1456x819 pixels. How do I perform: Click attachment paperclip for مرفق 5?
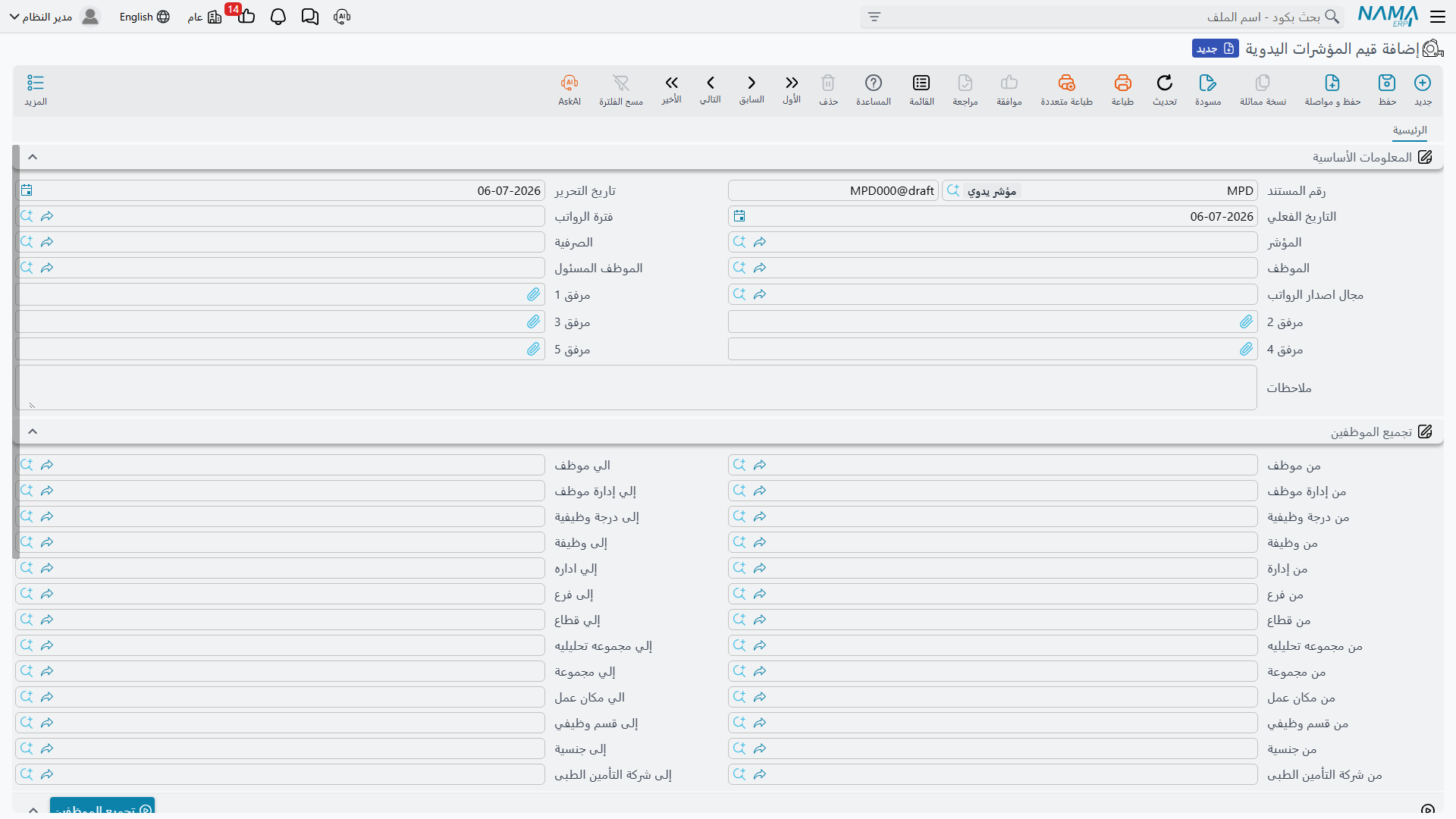coord(534,349)
